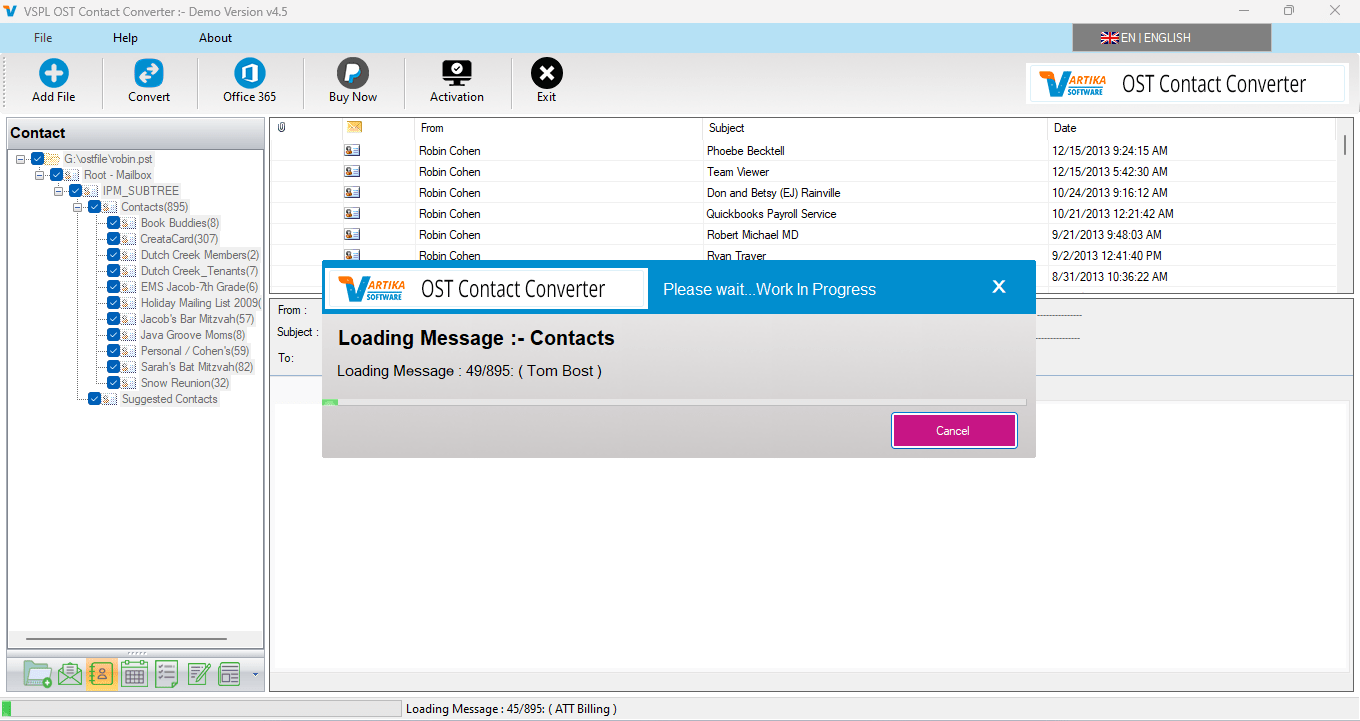Click the paperclip attachment column header
1360x721 pixels.
282,127
